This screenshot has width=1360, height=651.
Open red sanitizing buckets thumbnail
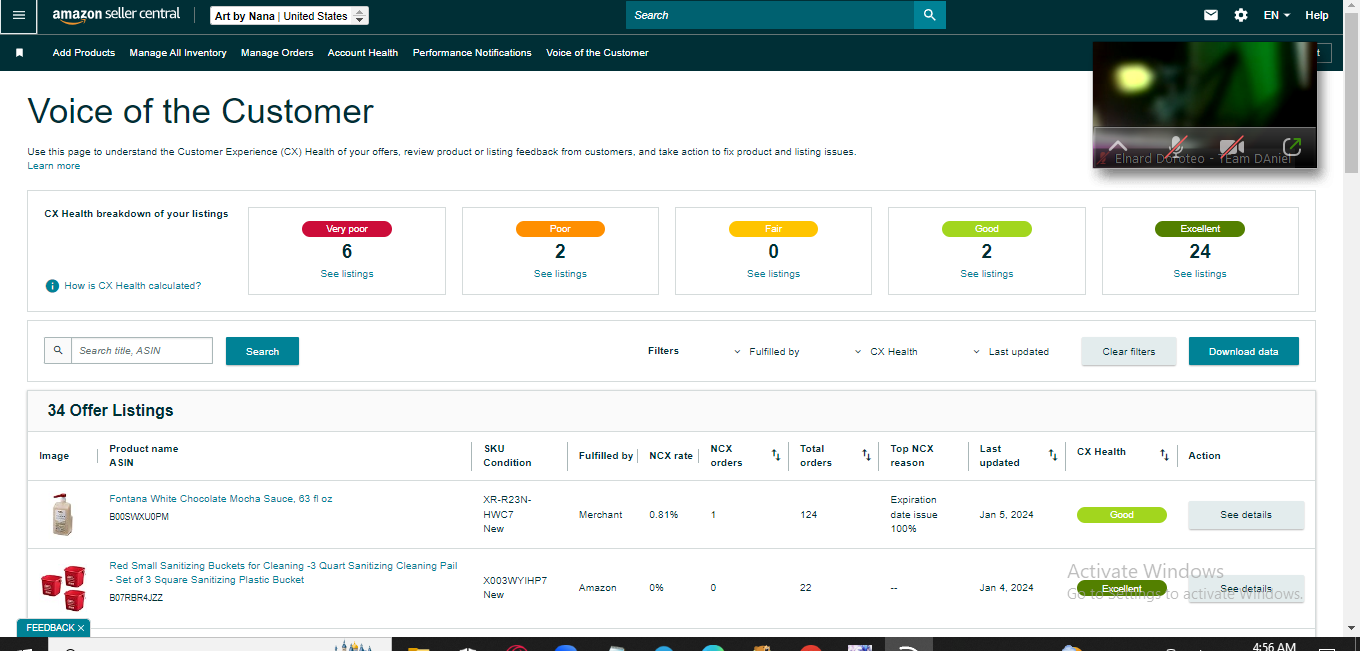click(x=62, y=588)
